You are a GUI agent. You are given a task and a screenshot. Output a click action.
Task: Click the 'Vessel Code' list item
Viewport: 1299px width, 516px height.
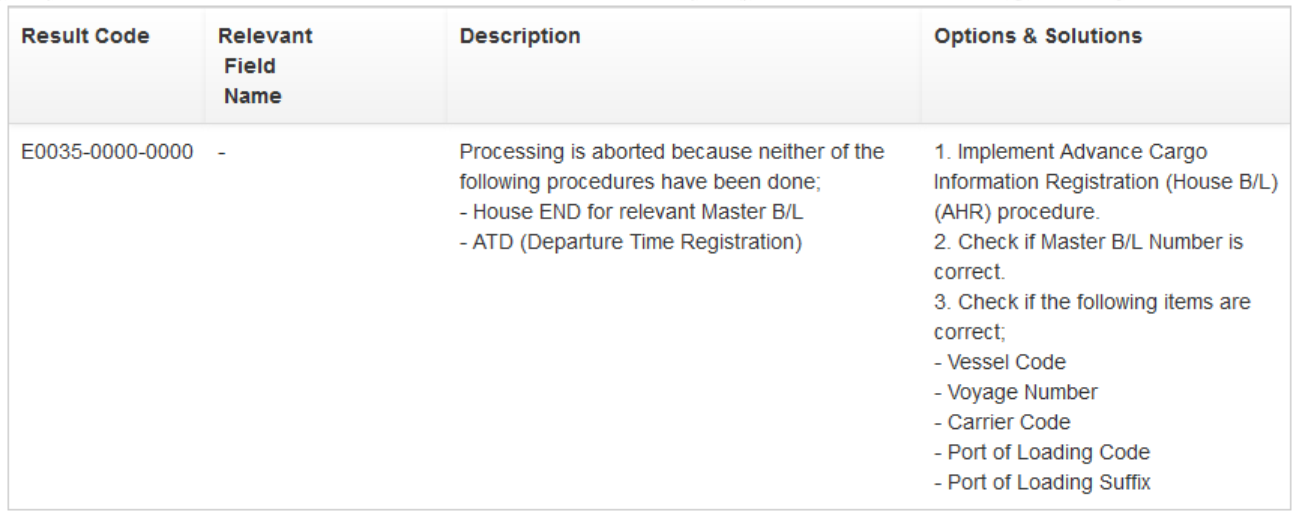1000,362
